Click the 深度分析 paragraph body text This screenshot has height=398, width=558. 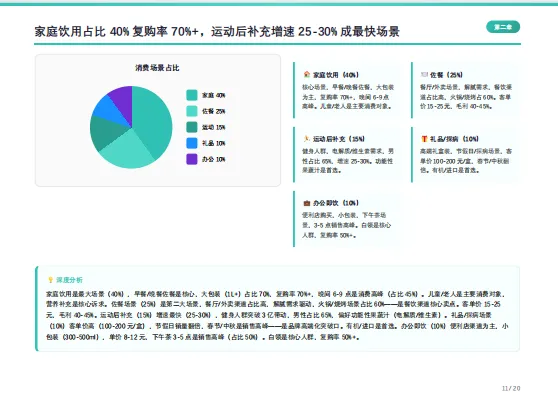[277, 315]
